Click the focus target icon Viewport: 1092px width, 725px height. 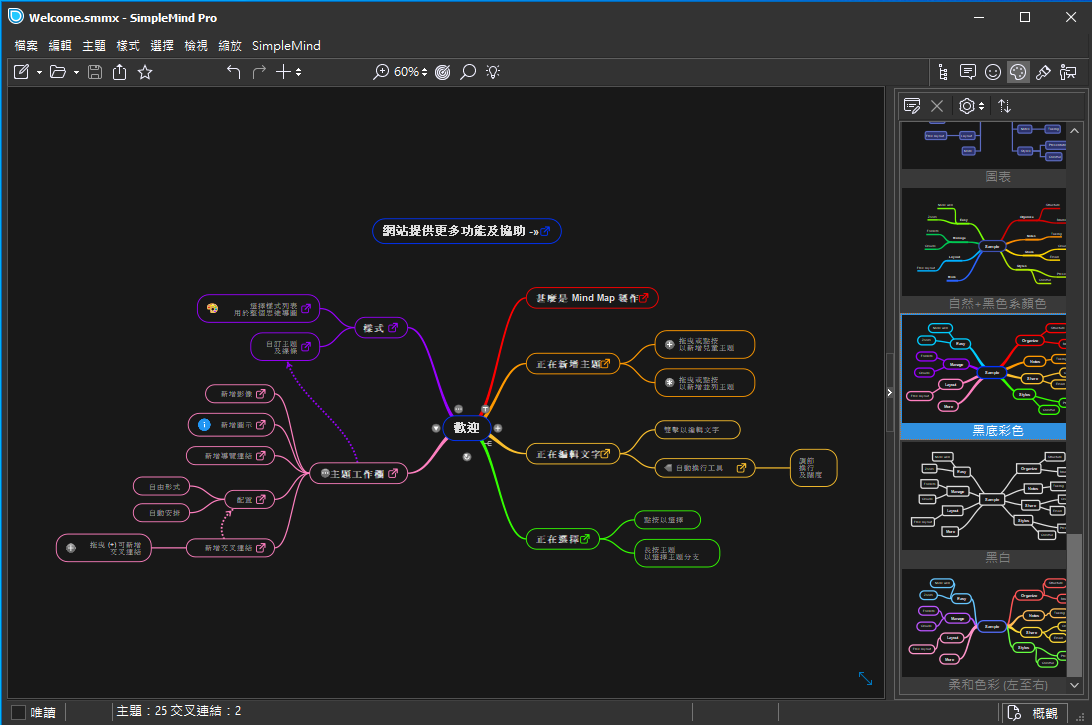tap(443, 72)
